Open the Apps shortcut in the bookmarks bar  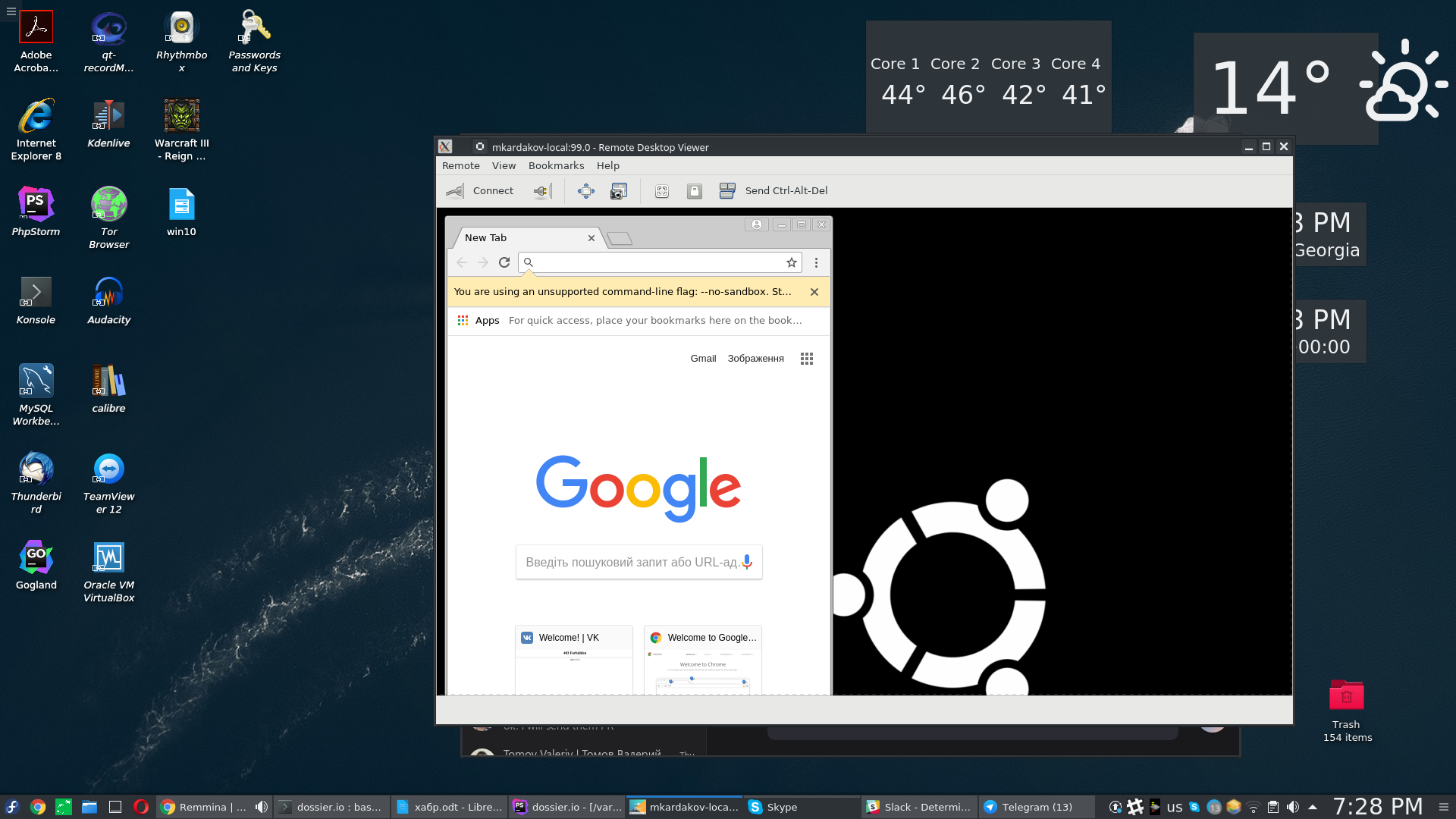coord(479,321)
